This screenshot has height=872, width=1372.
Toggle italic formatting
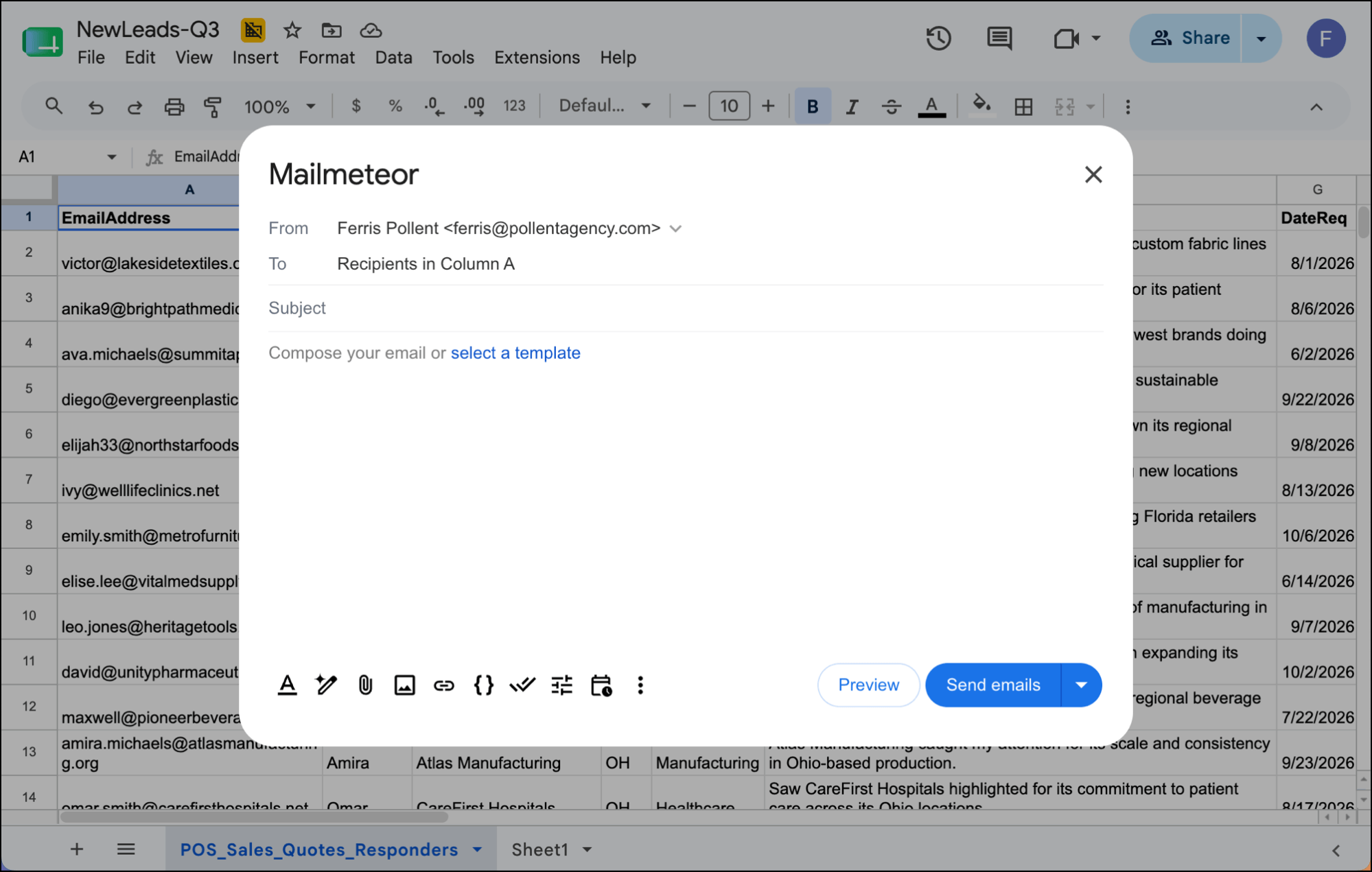[852, 106]
